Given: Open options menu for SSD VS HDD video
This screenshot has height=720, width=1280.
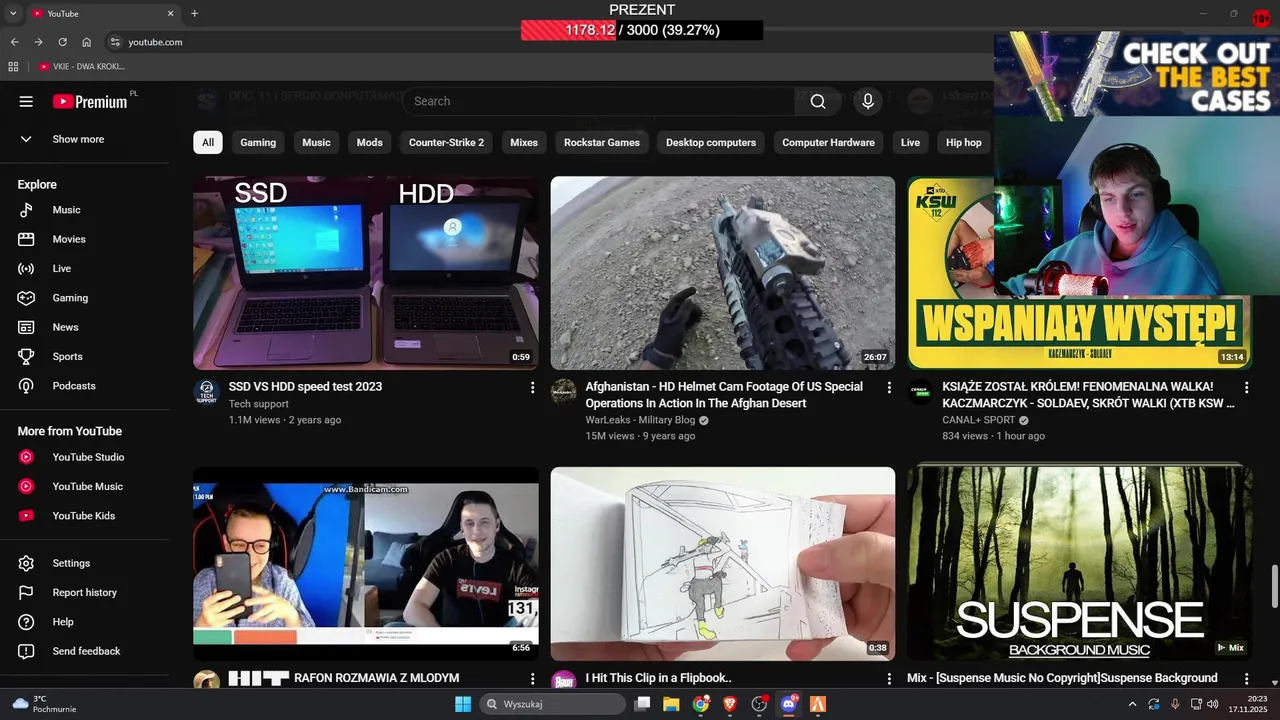Looking at the screenshot, I should point(532,387).
